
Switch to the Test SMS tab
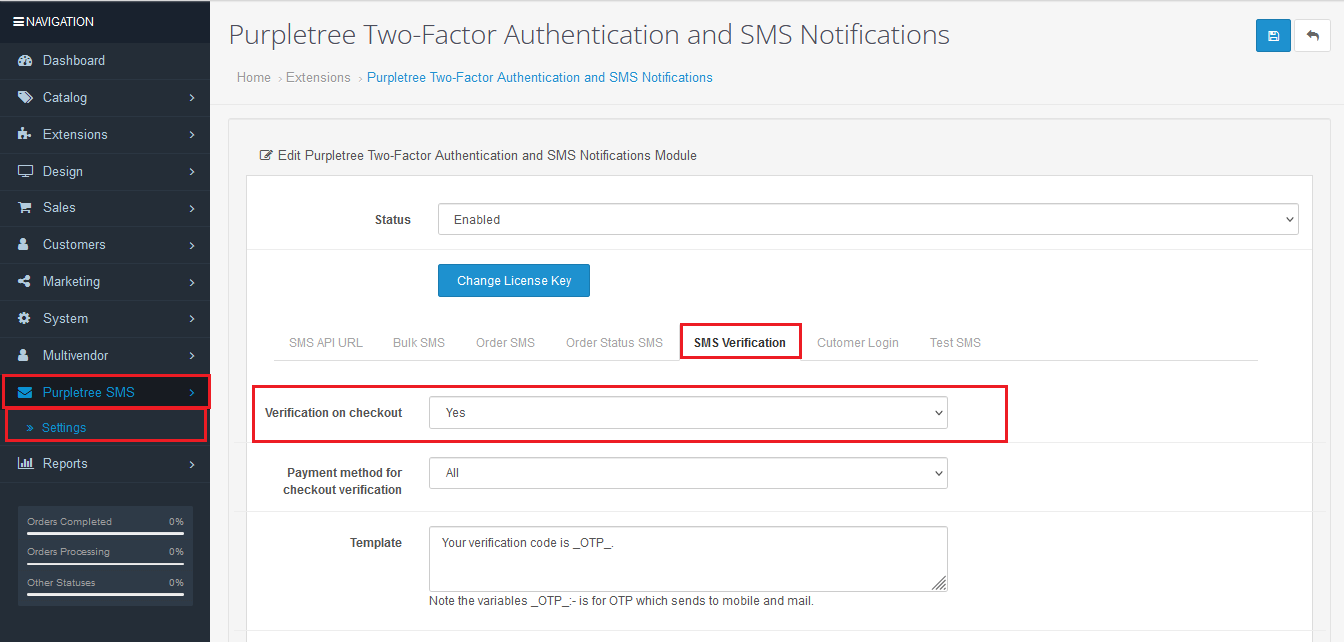[955, 342]
